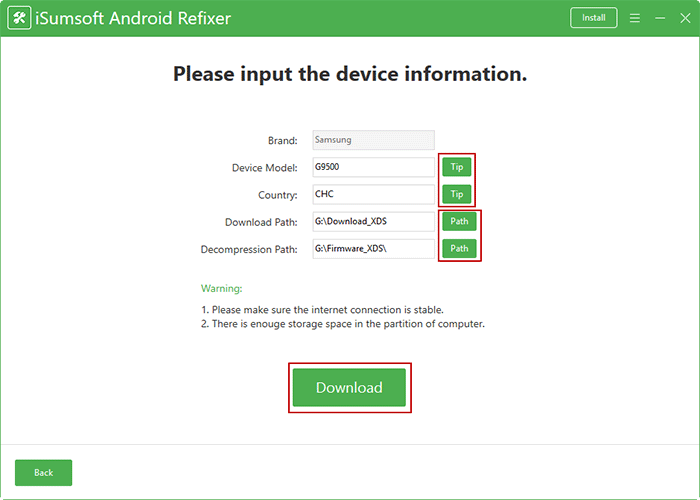Click the 'Device Model:' label
Image resolution: width=700 pixels, height=500 pixels.
pyautogui.click(x=265, y=168)
